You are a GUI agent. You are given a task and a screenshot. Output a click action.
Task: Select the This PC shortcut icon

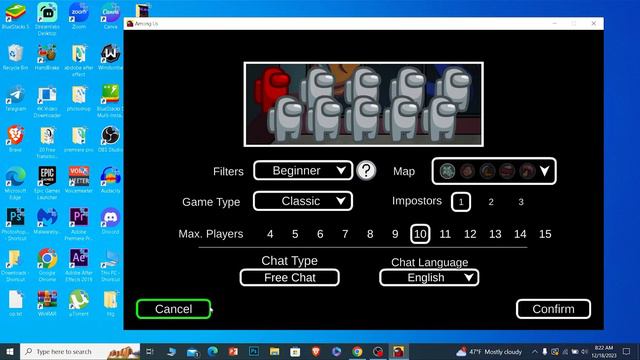coord(110,264)
